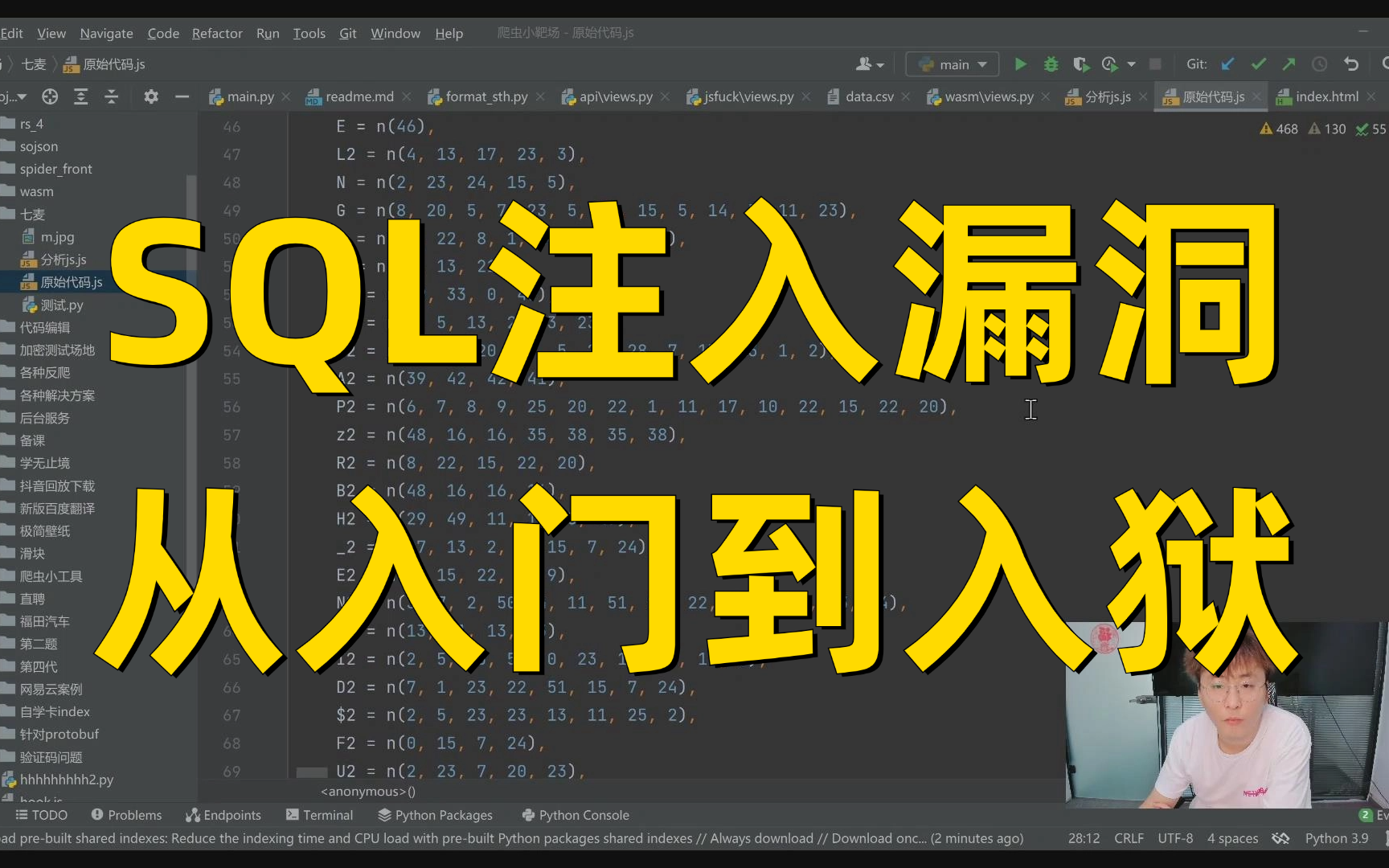1389x868 pixels.
Task: Switch to the index.html editor tab
Action: click(x=1326, y=96)
